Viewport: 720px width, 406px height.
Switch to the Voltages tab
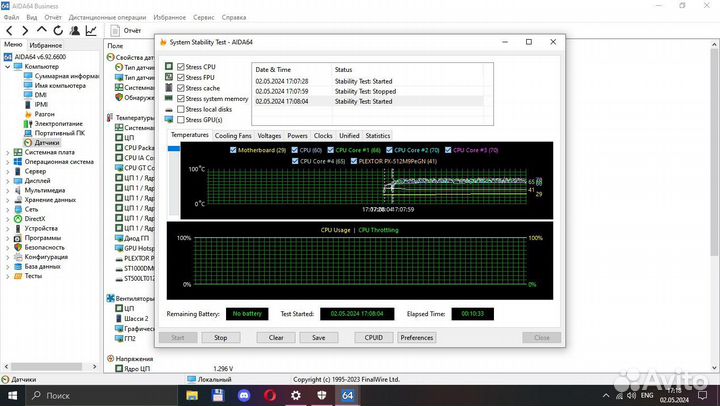point(269,135)
